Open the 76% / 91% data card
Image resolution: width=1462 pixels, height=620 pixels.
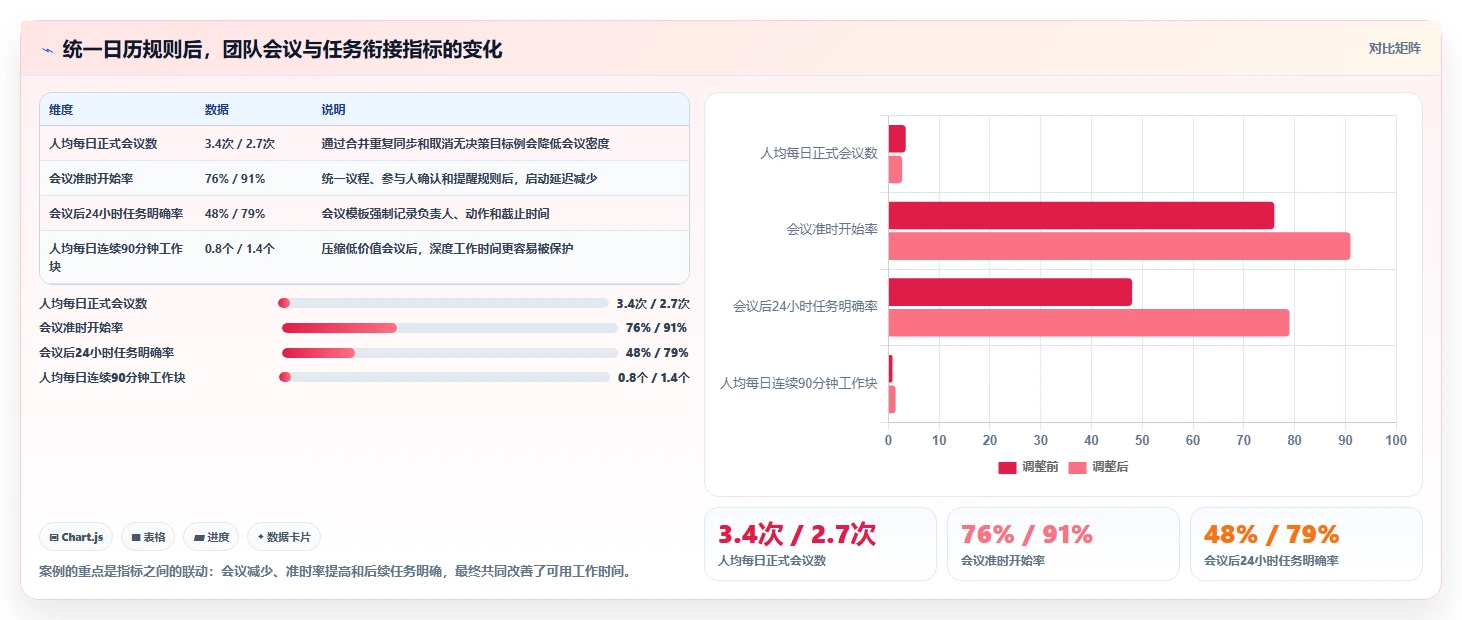pos(1063,544)
